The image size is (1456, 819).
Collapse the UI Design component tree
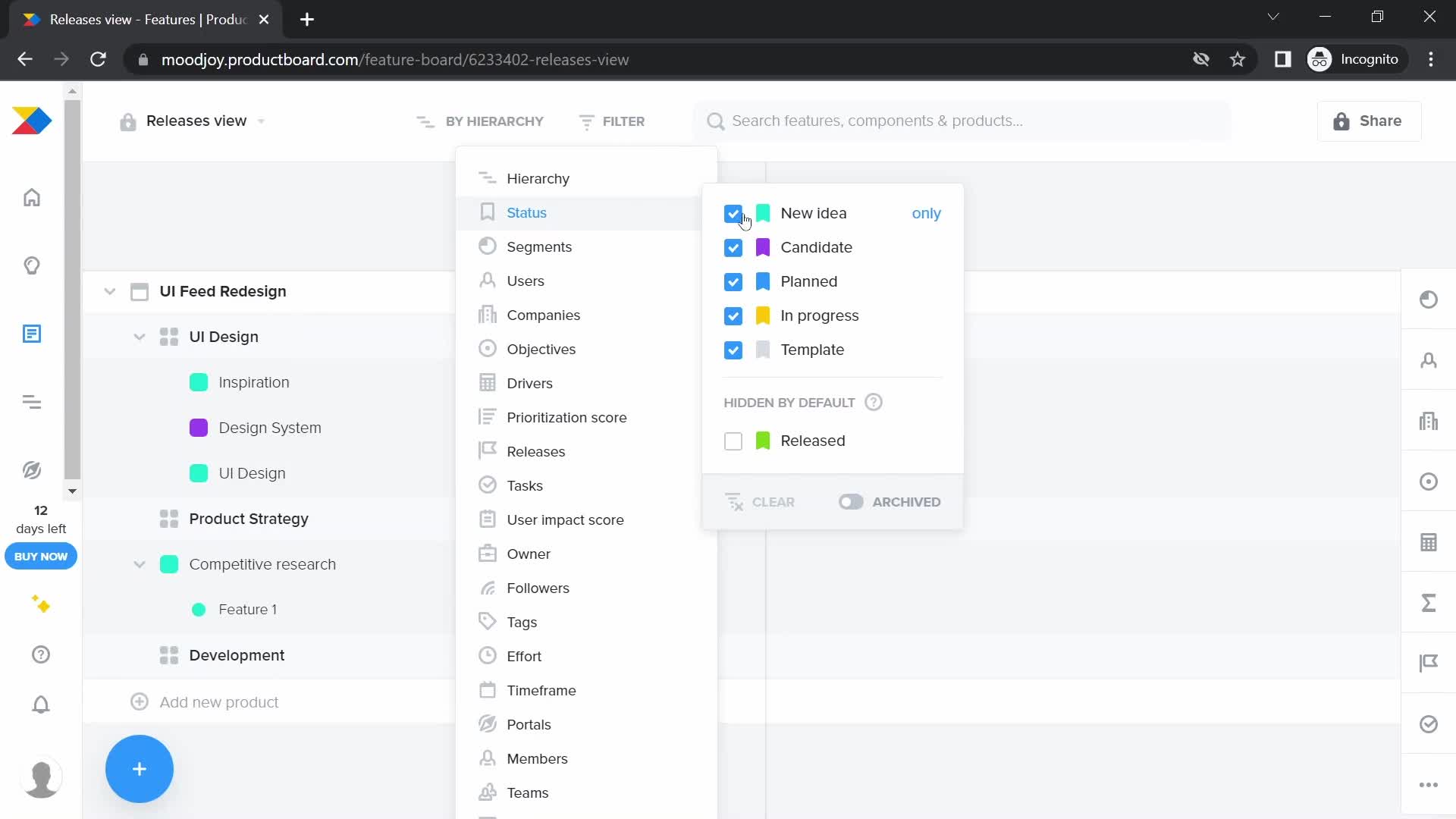139,336
